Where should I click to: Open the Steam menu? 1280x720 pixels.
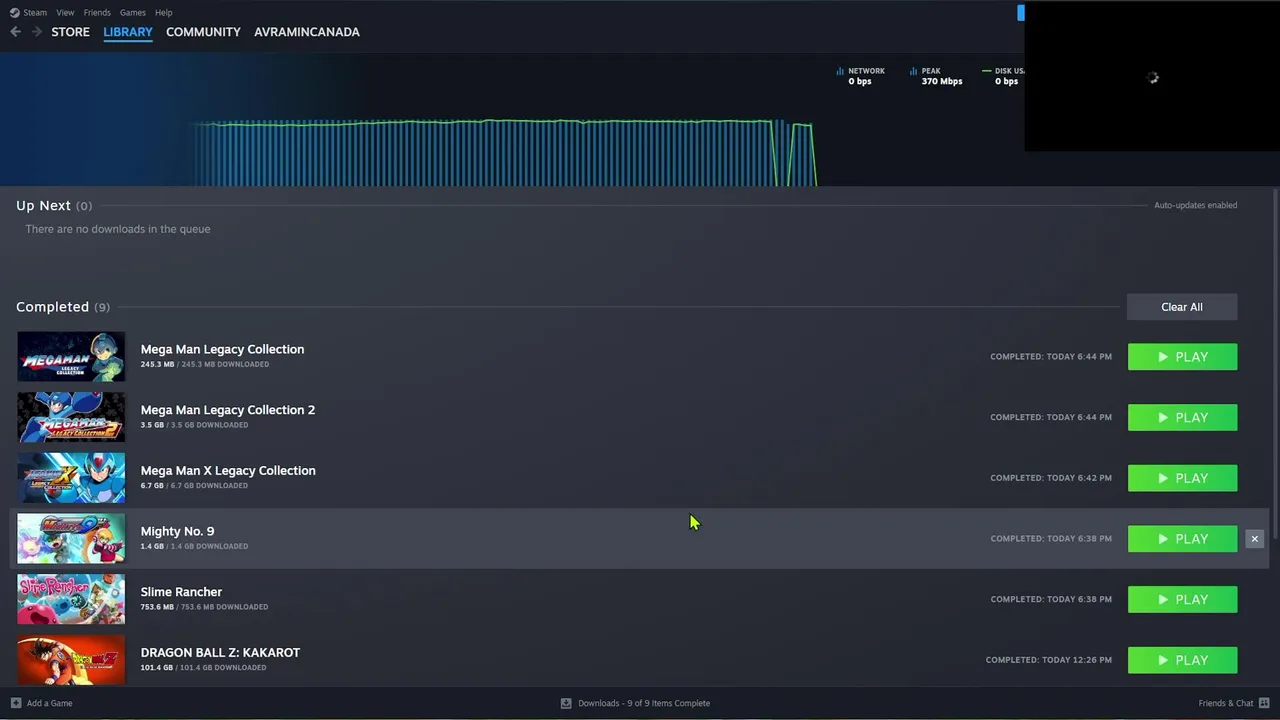click(x=35, y=12)
